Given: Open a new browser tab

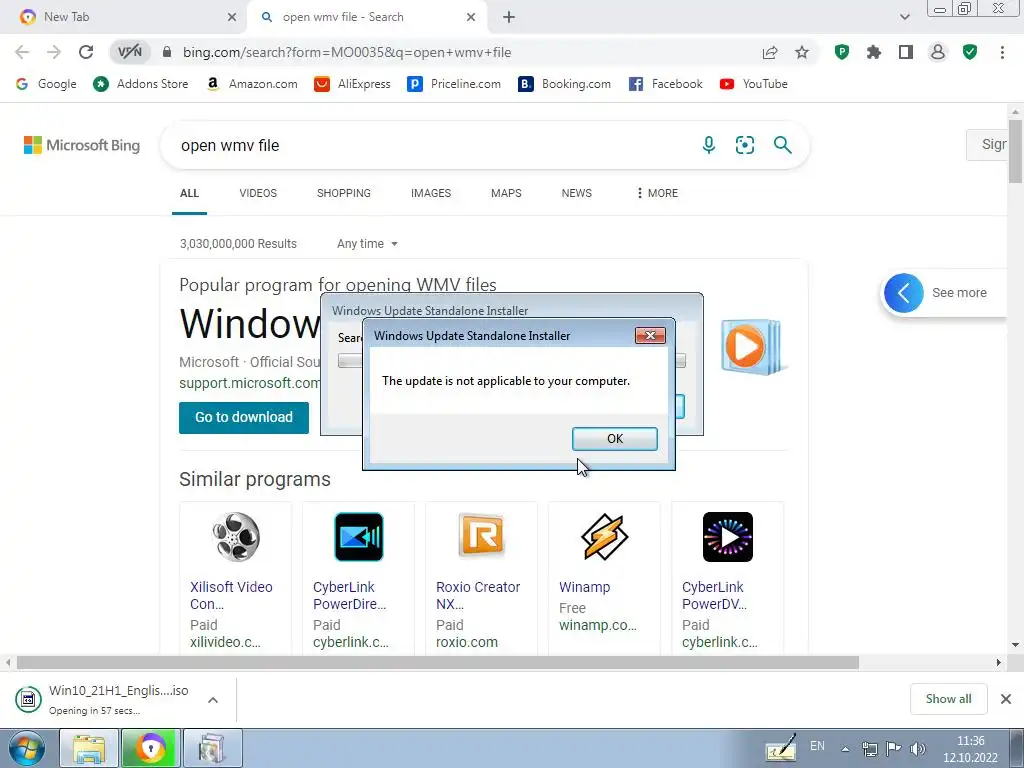Looking at the screenshot, I should pyautogui.click(x=509, y=17).
